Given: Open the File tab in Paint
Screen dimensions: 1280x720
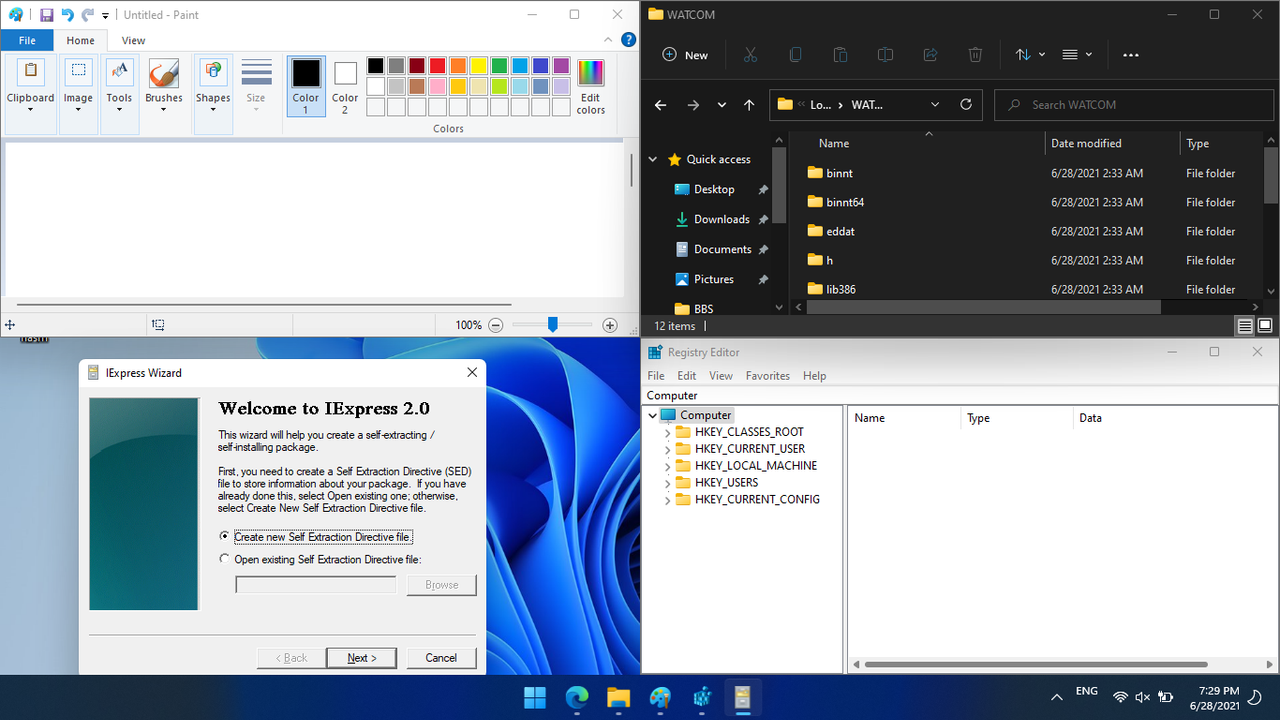Looking at the screenshot, I should click(x=27, y=41).
